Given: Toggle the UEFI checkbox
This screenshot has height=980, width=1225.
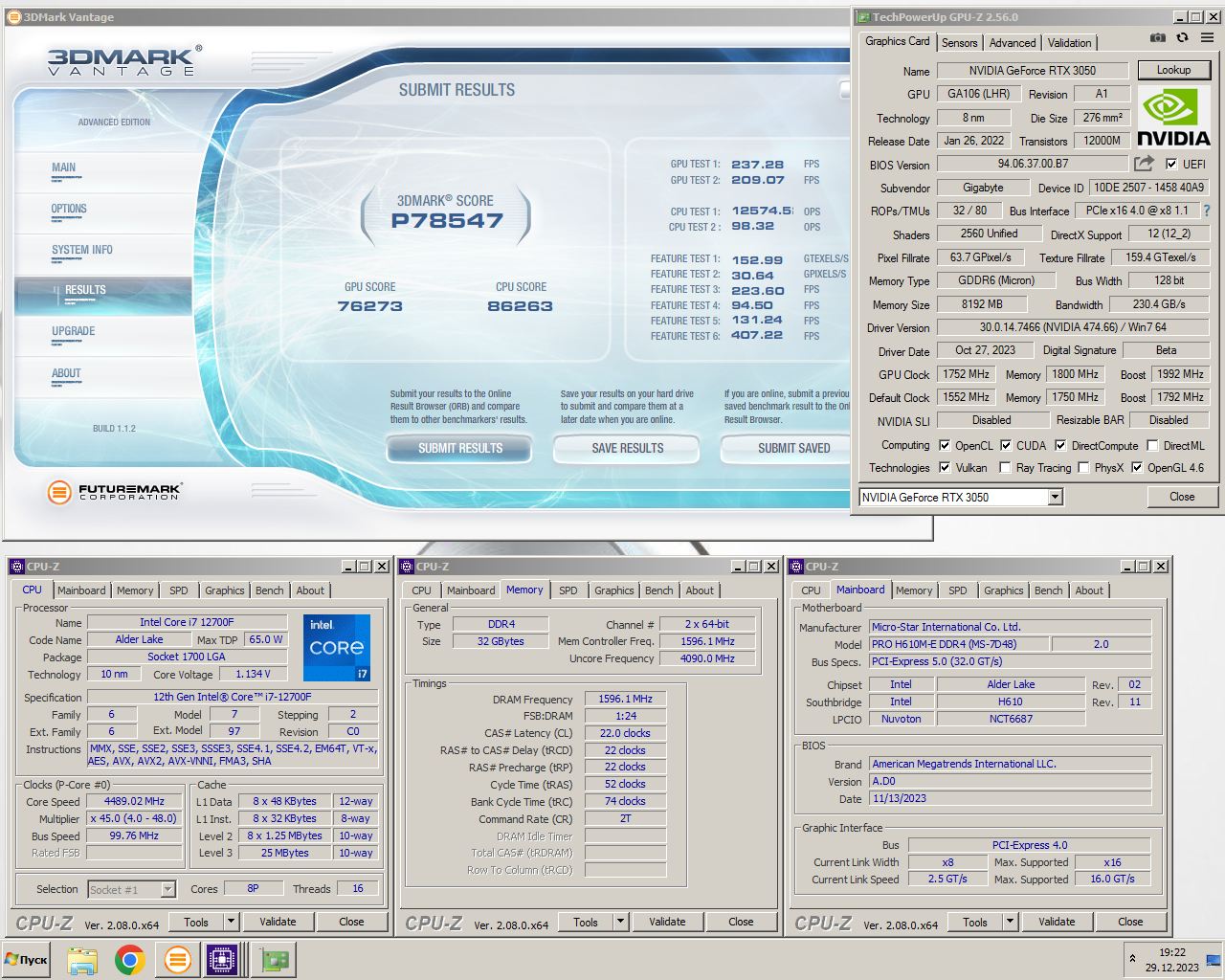Looking at the screenshot, I should pyautogui.click(x=1171, y=164).
